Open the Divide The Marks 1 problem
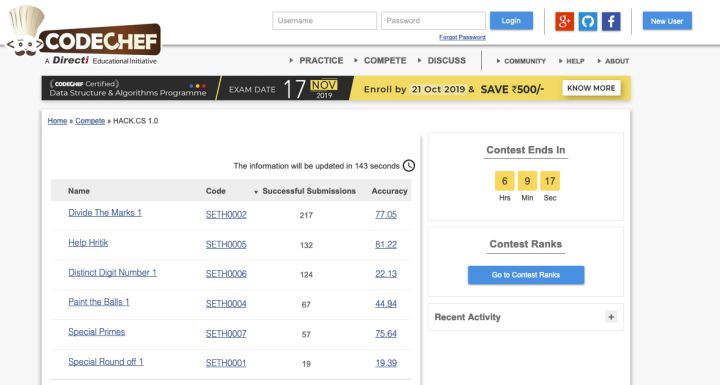Image resolution: width=720 pixels, height=385 pixels. click(105, 213)
